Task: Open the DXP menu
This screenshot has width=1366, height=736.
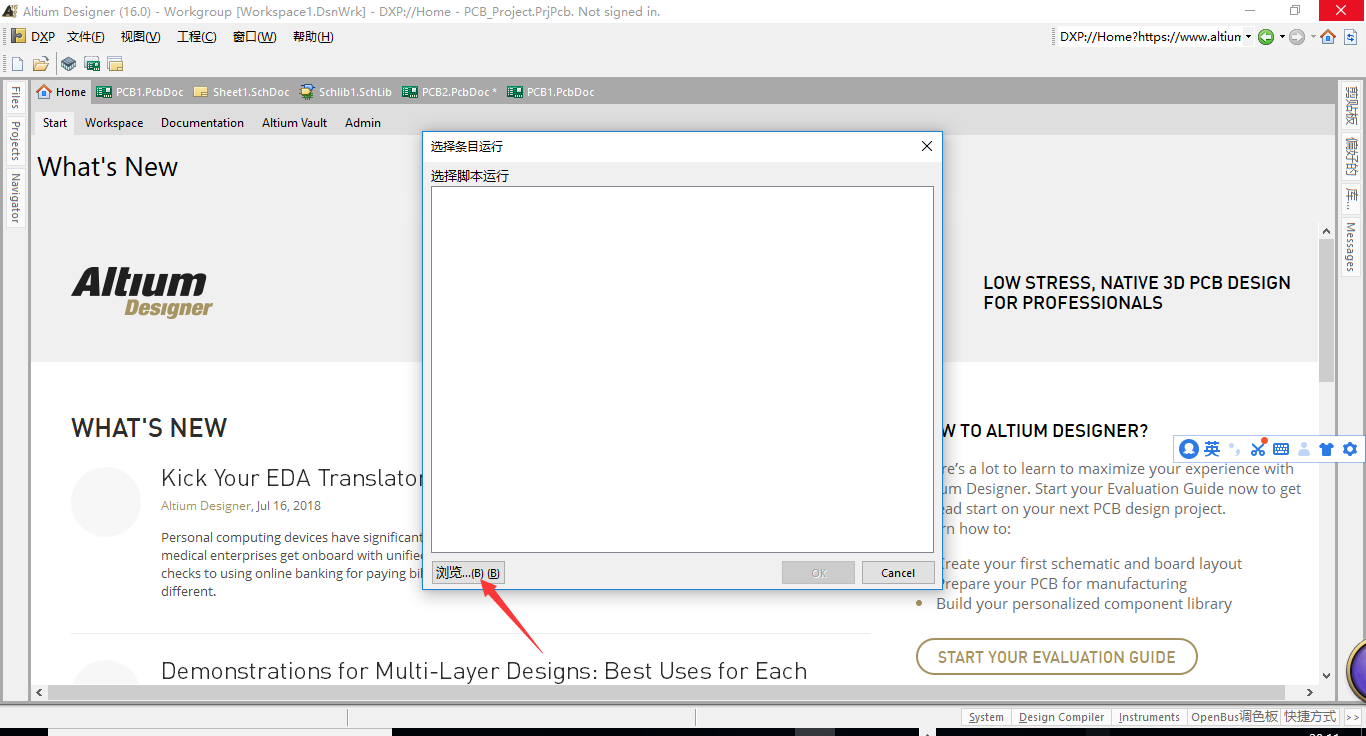Action: pos(43,37)
